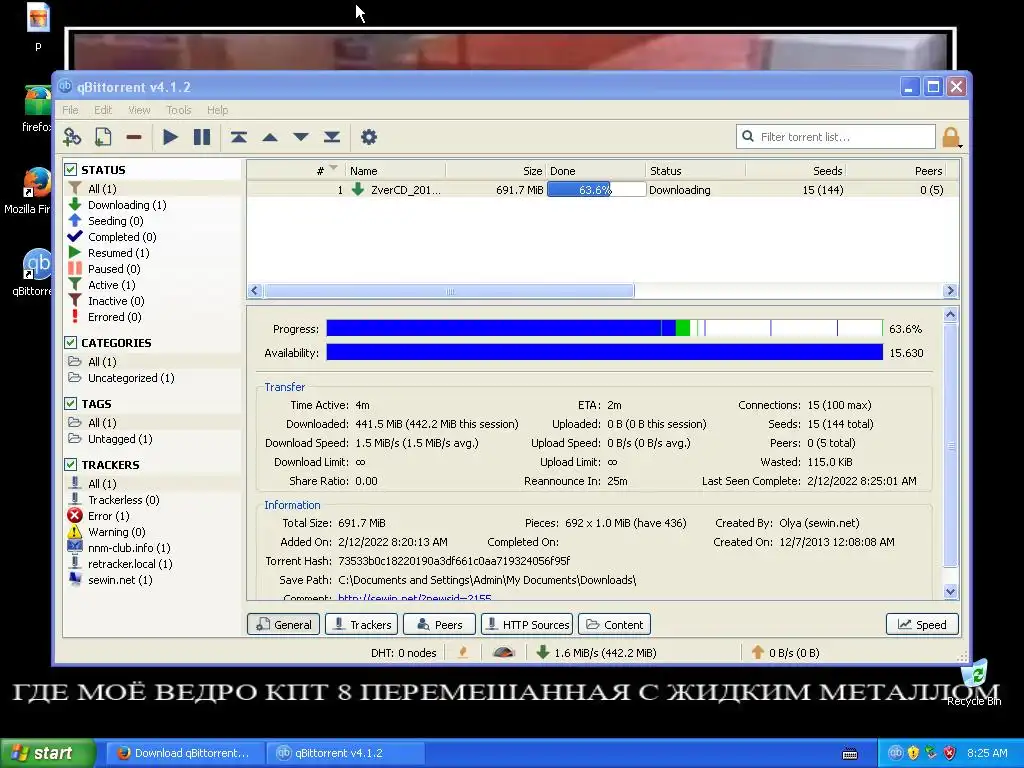The width and height of the screenshot is (1024, 768).
Task: Sort torrents by the Name column header
Action: (395, 170)
